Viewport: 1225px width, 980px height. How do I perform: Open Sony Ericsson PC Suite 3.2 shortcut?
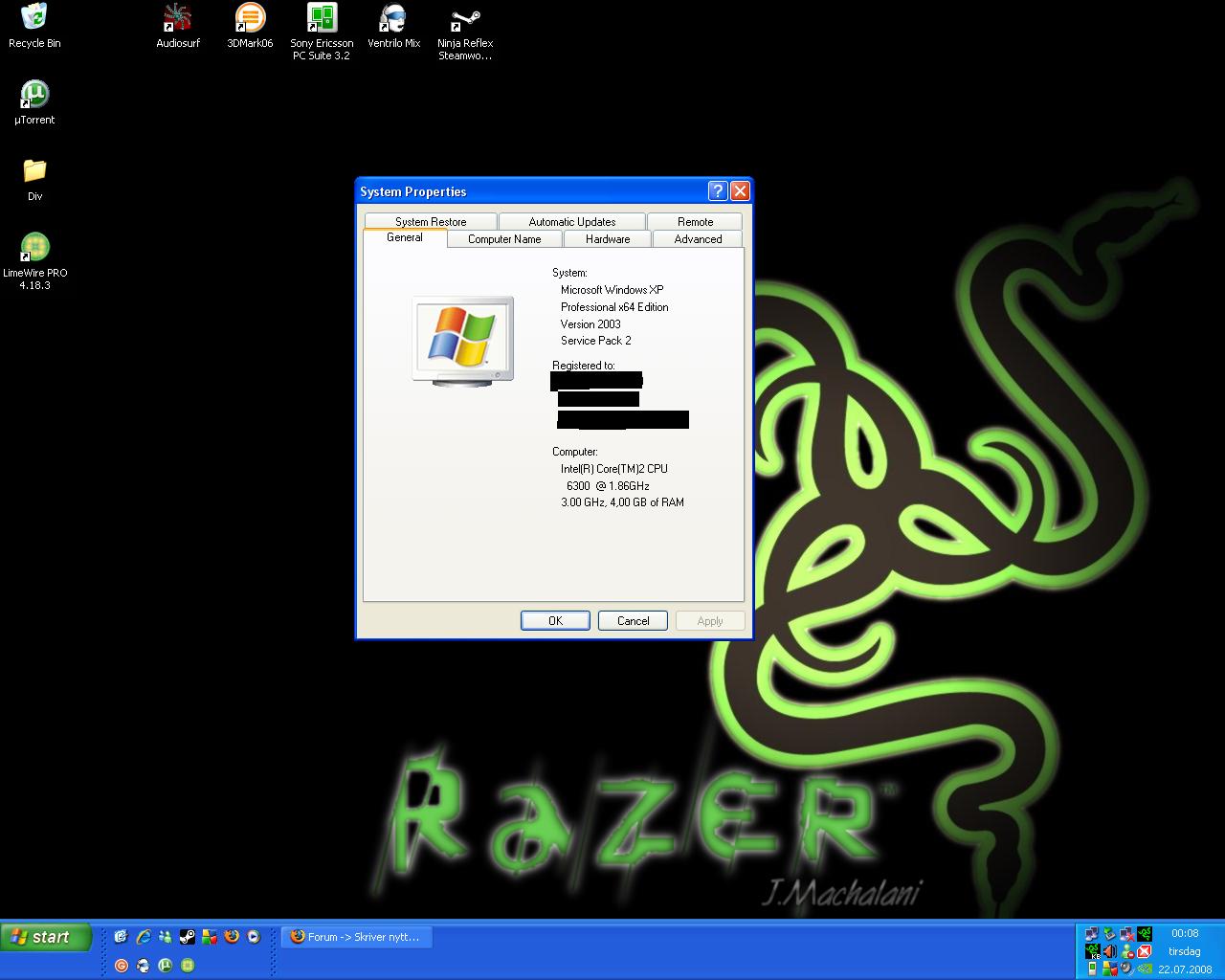click(322, 32)
